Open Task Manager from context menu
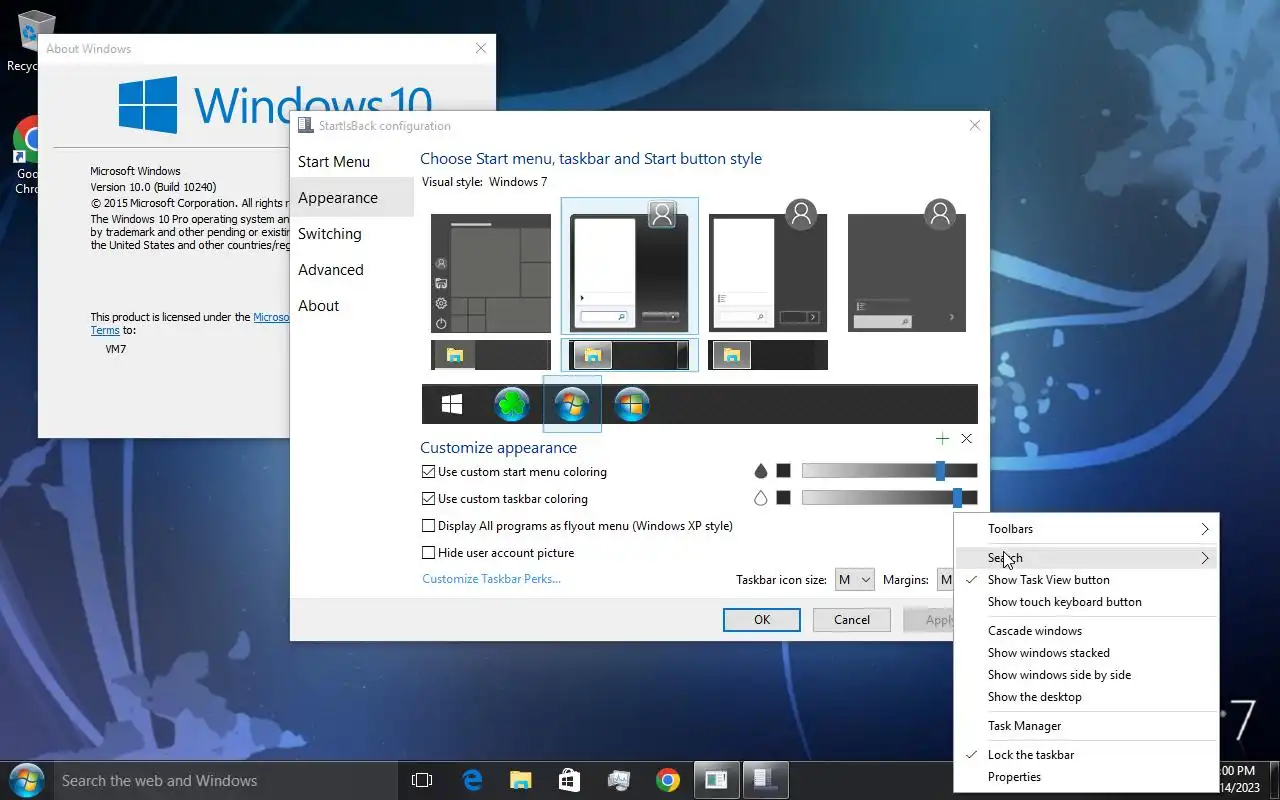 coord(1086,726)
